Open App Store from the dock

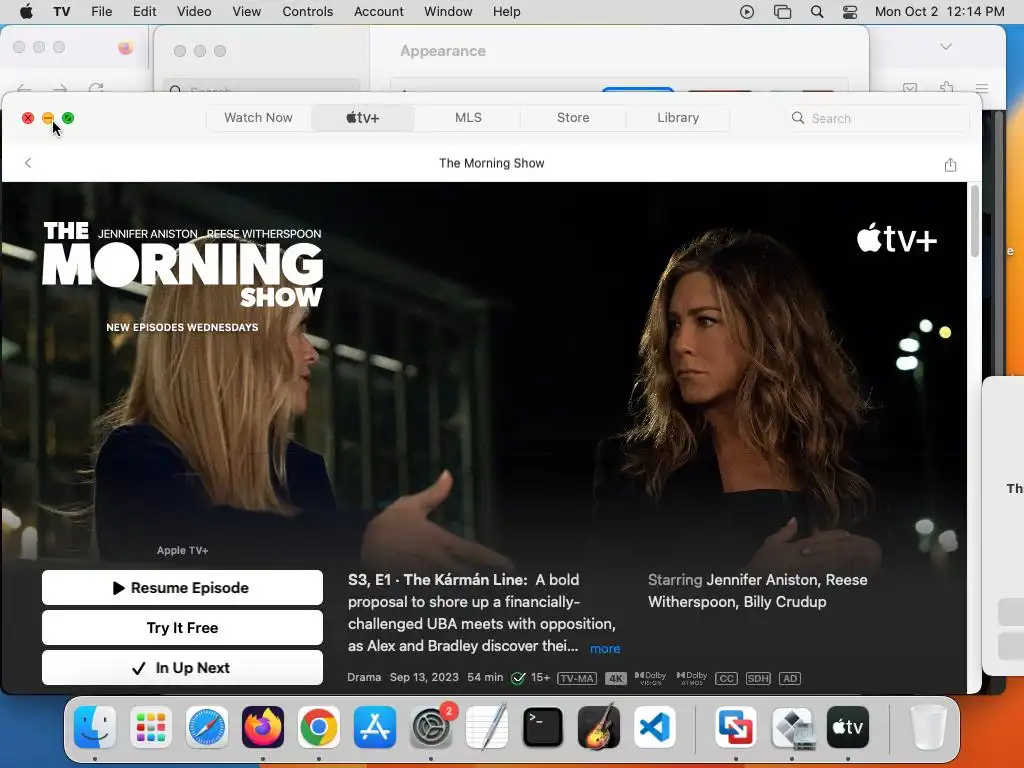click(x=375, y=726)
